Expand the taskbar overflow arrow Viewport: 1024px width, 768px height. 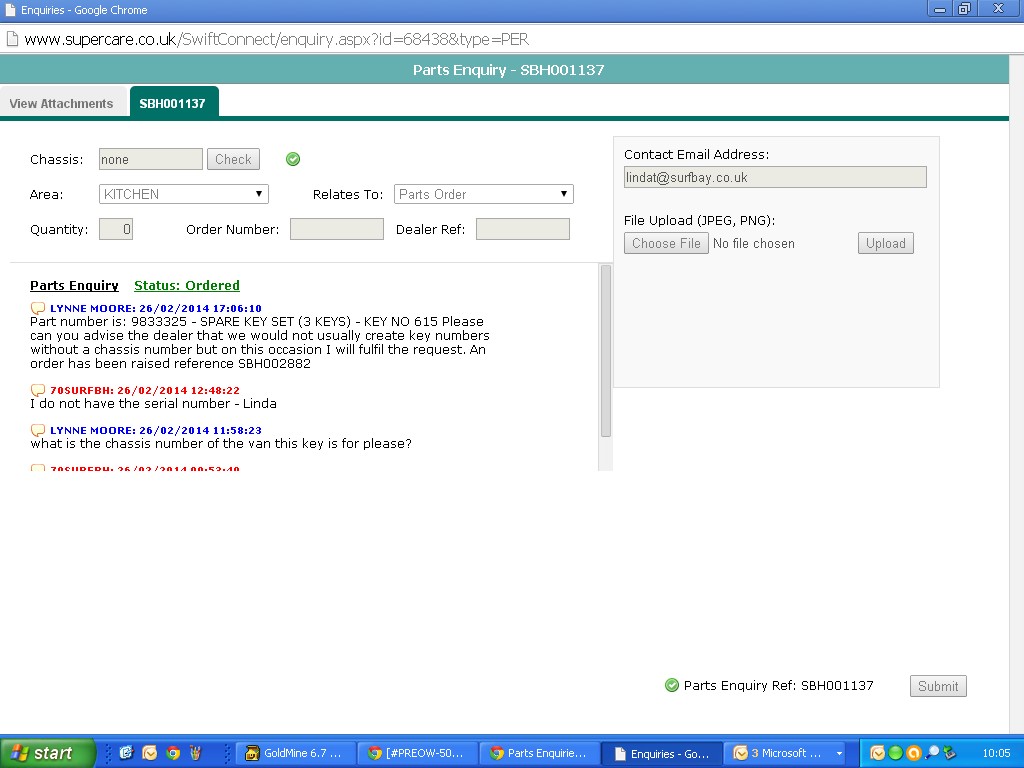click(x=839, y=753)
